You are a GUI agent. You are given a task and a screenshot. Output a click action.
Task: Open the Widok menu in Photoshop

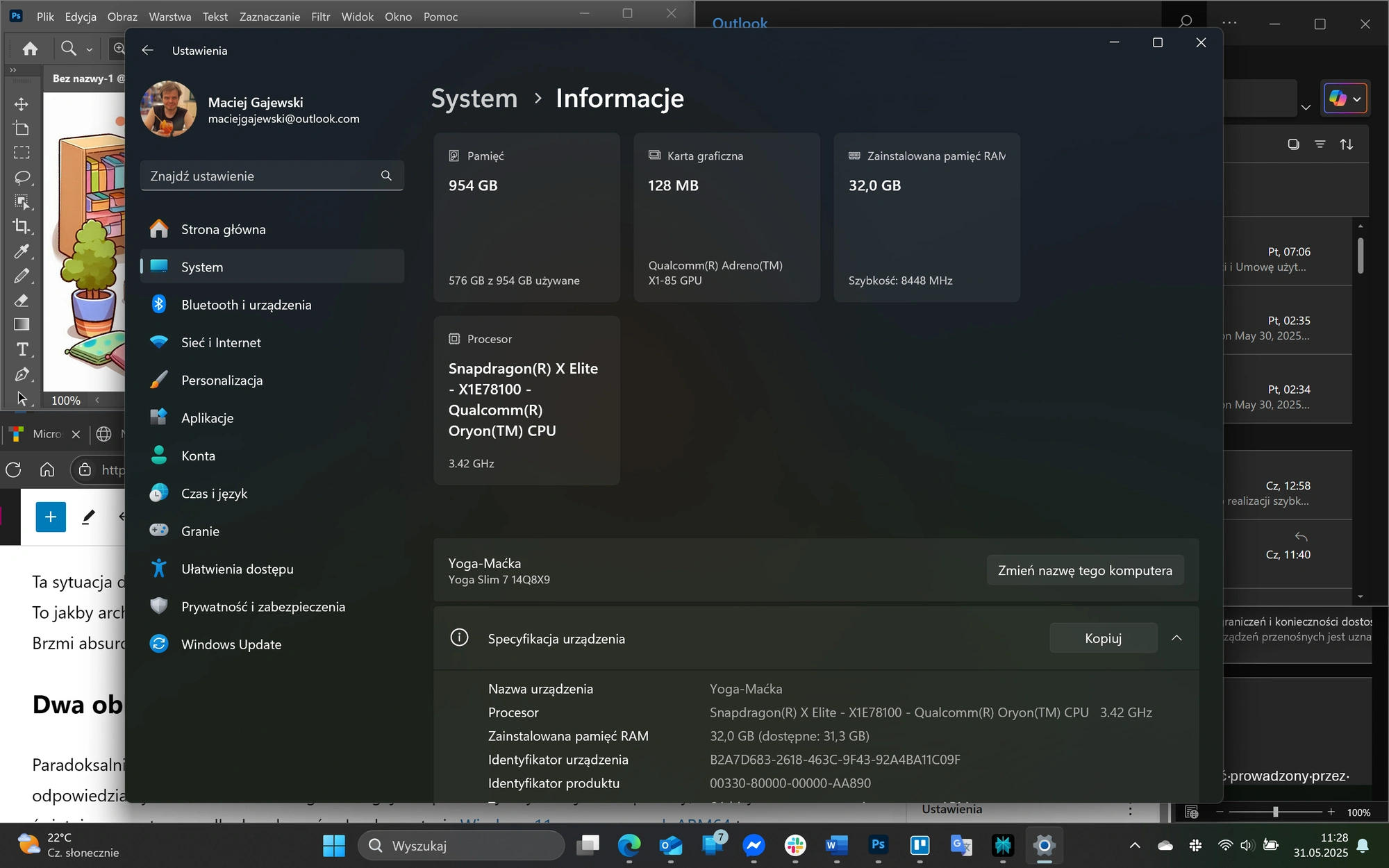click(x=357, y=17)
